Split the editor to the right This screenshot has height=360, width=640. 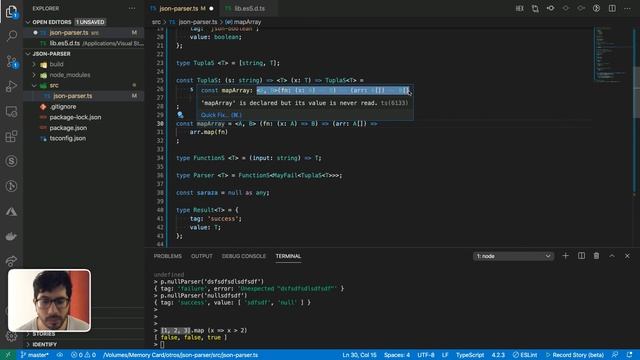pyautogui.click(x=612, y=8)
